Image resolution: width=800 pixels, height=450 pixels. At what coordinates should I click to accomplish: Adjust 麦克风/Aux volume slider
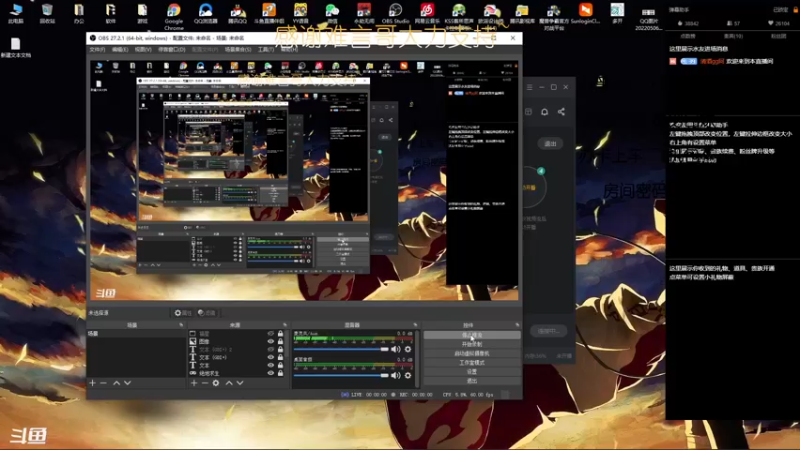coord(341,349)
